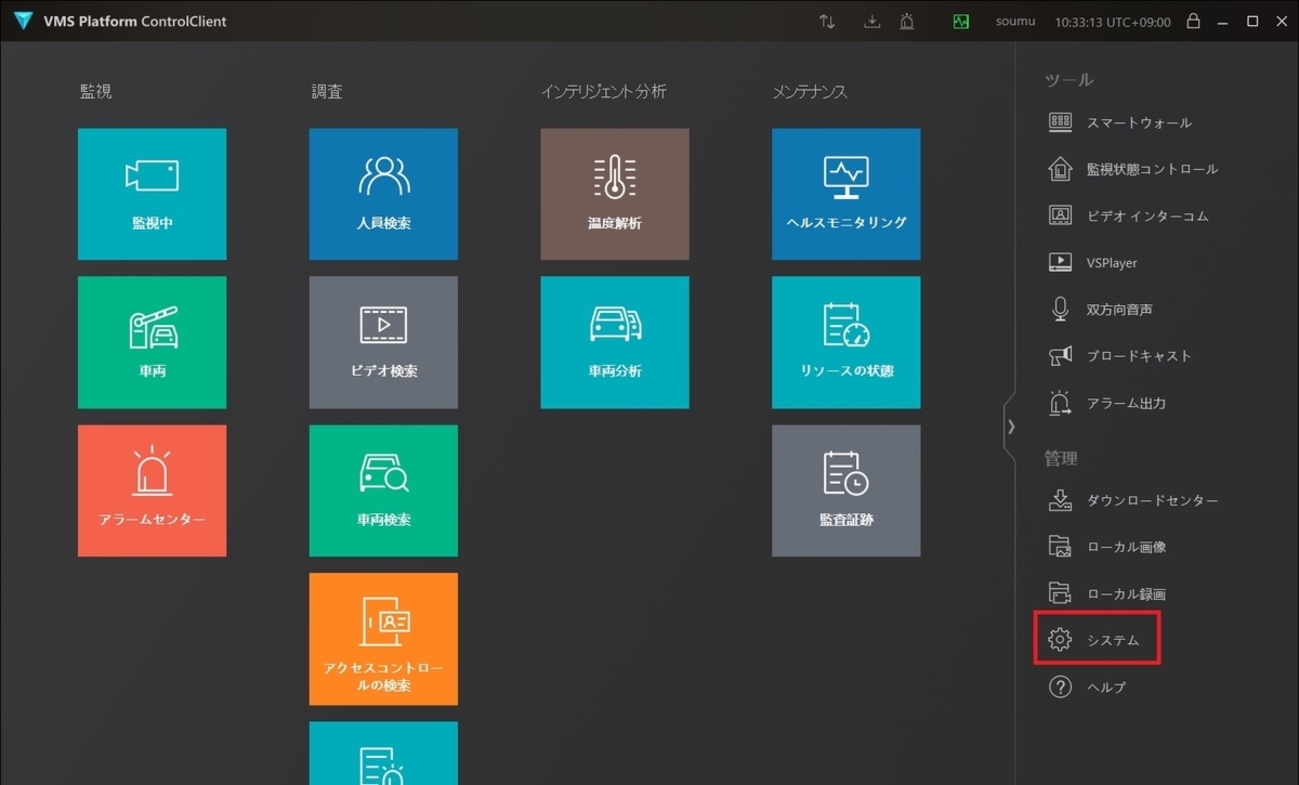Open the アクセスコントロールの検索 tile
Viewport: 1299px width, 785px height.
pyautogui.click(x=383, y=639)
